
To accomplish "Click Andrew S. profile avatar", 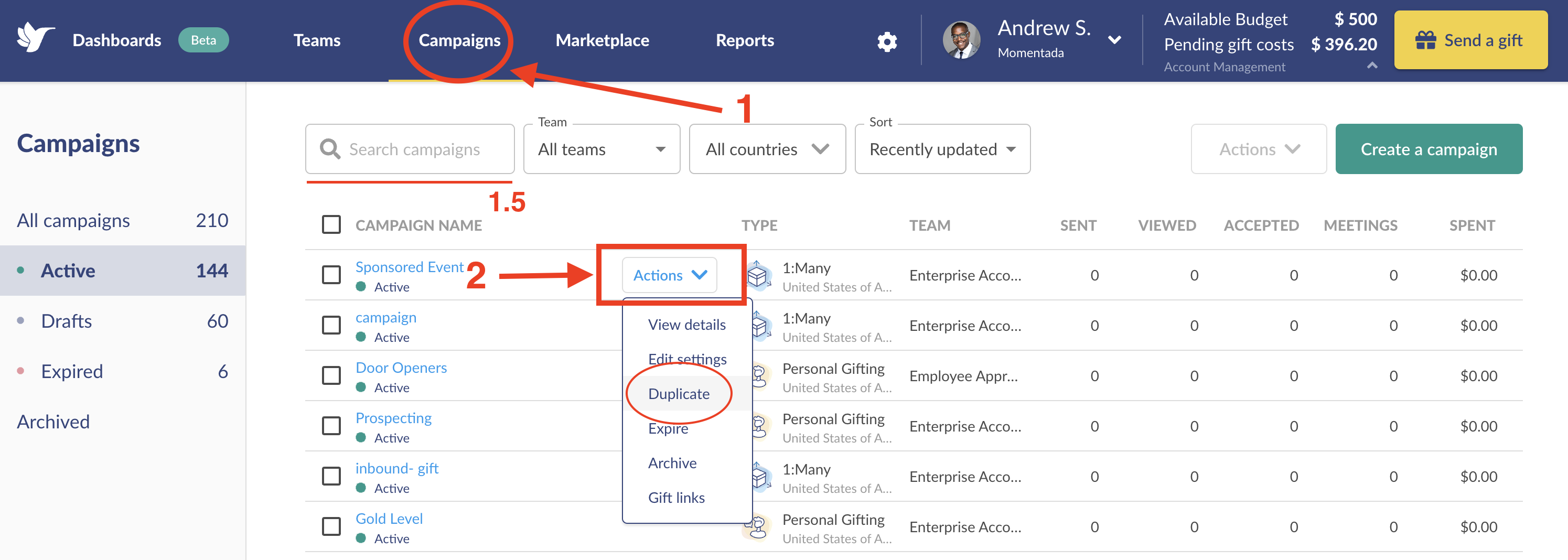I will (961, 40).
